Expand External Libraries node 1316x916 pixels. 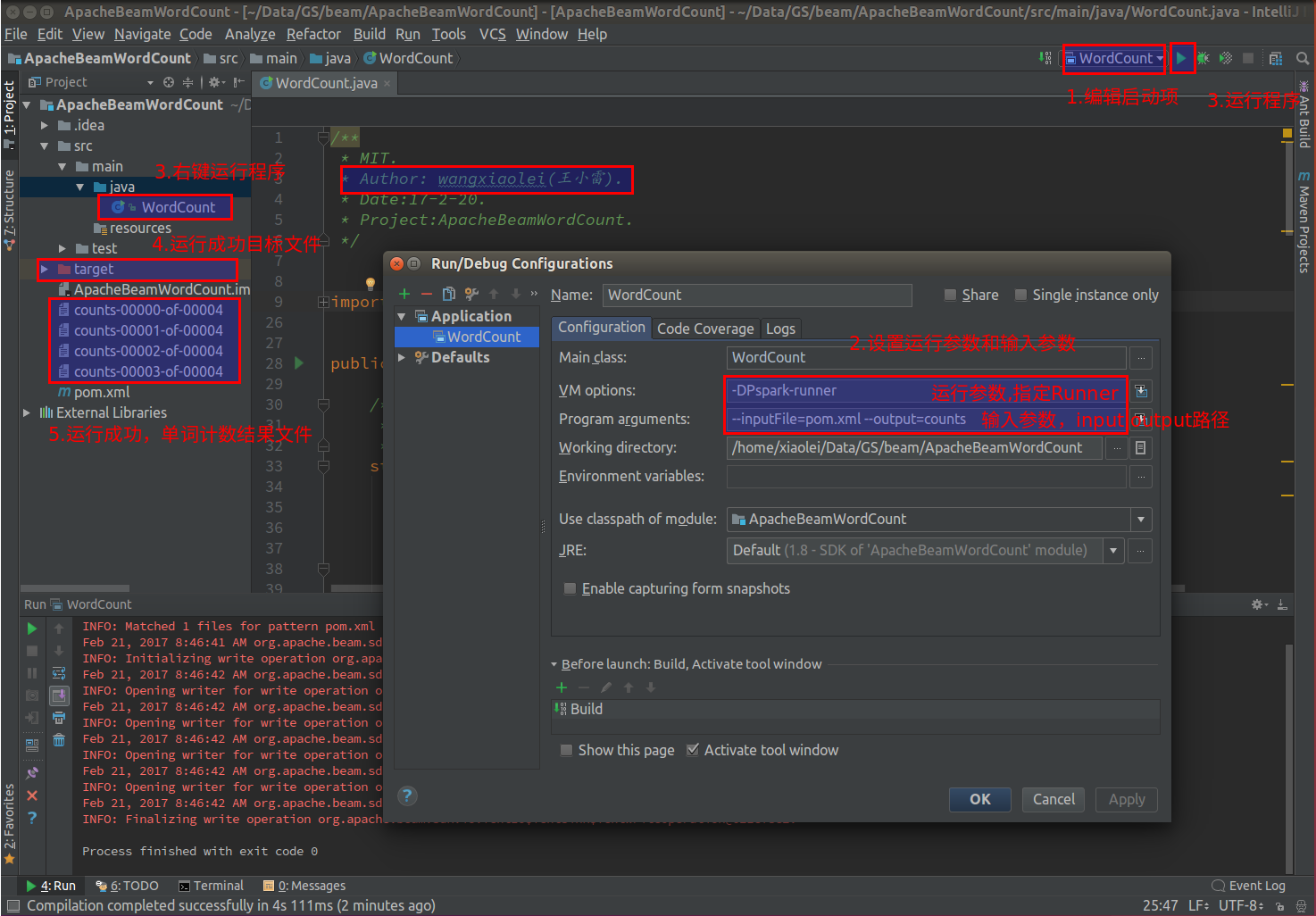pos(26,412)
